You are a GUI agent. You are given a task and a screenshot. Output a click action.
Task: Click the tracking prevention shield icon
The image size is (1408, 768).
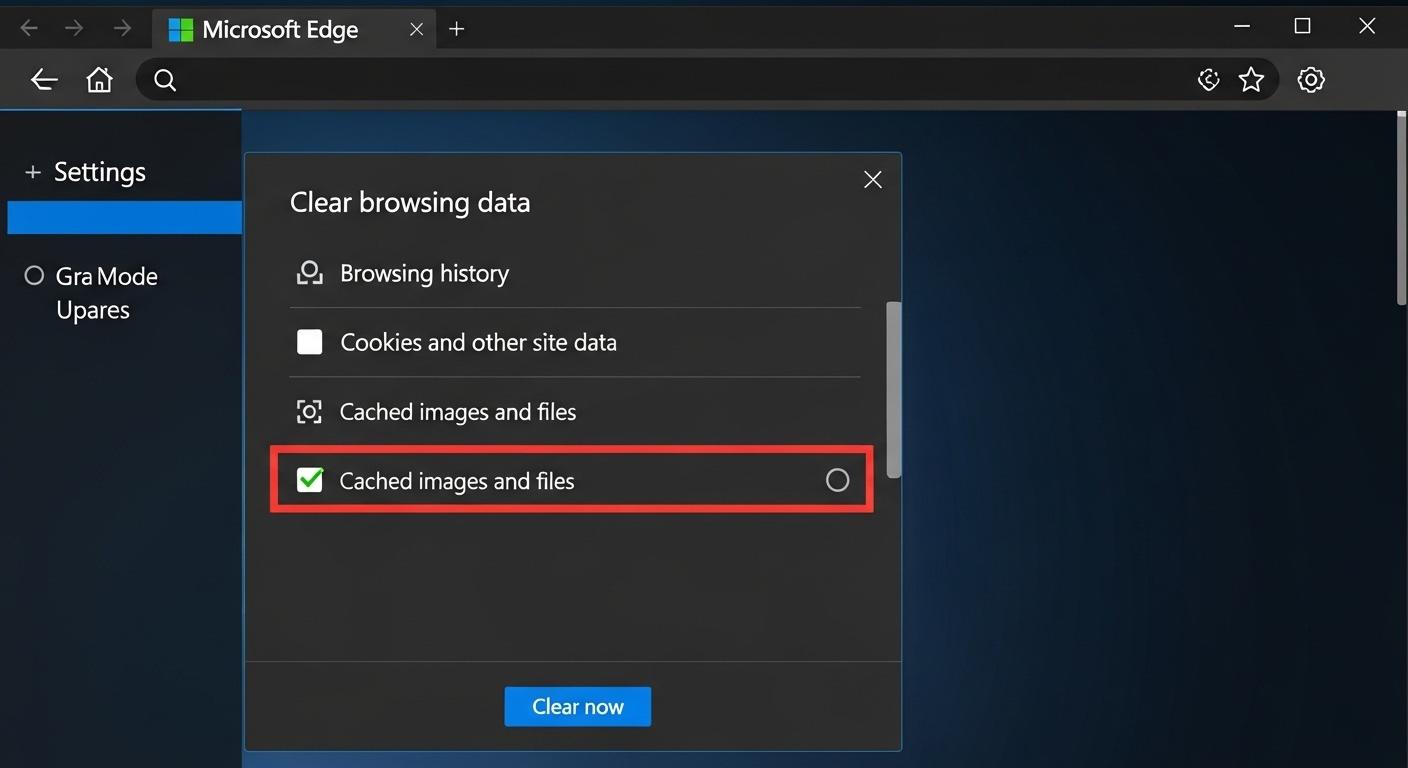coord(1207,79)
